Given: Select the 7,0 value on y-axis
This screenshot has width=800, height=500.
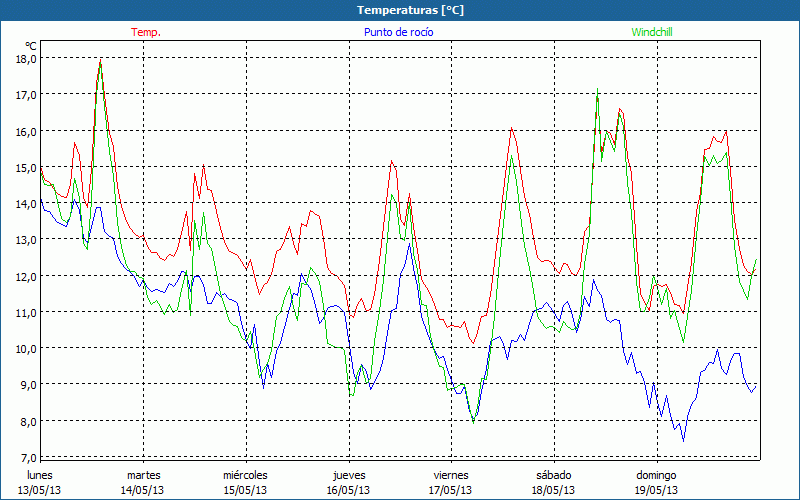Looking at the screenshot, I should [26, 457].
